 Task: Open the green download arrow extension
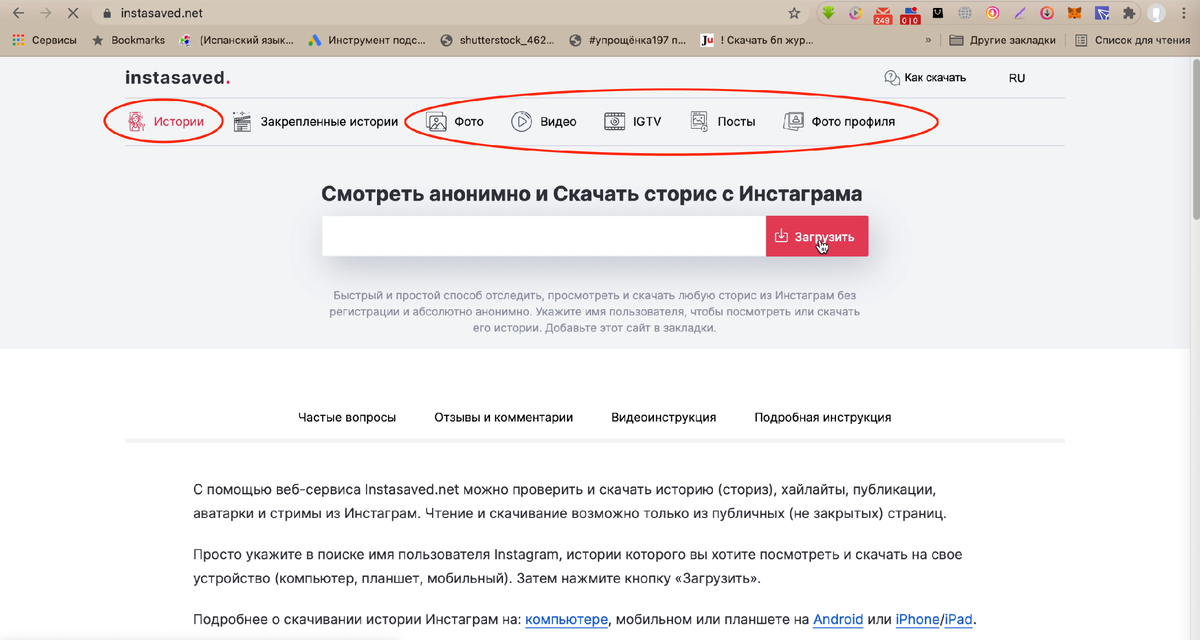(828, 14)
